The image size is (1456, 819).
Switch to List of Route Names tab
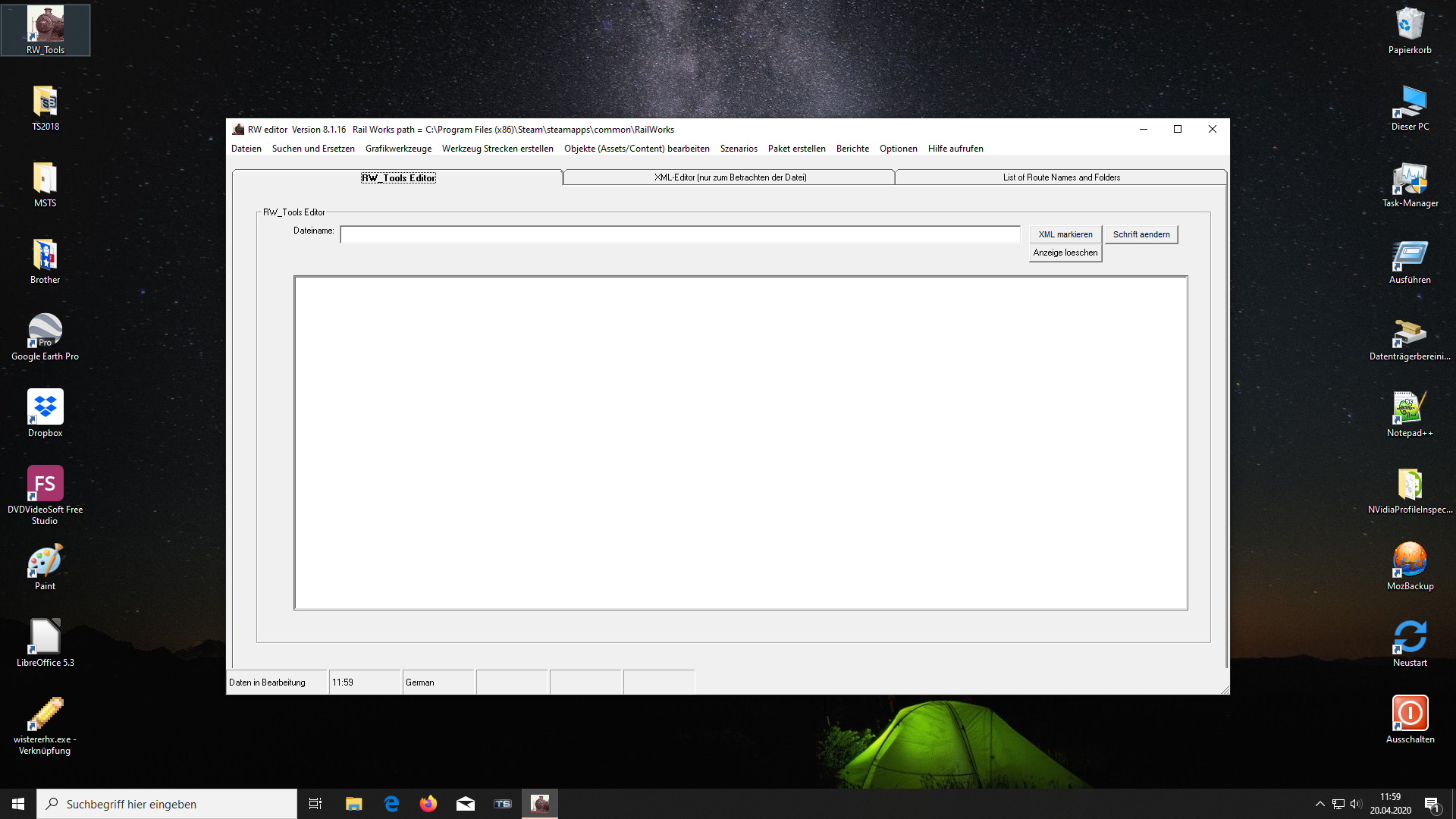click(1061, 177)
